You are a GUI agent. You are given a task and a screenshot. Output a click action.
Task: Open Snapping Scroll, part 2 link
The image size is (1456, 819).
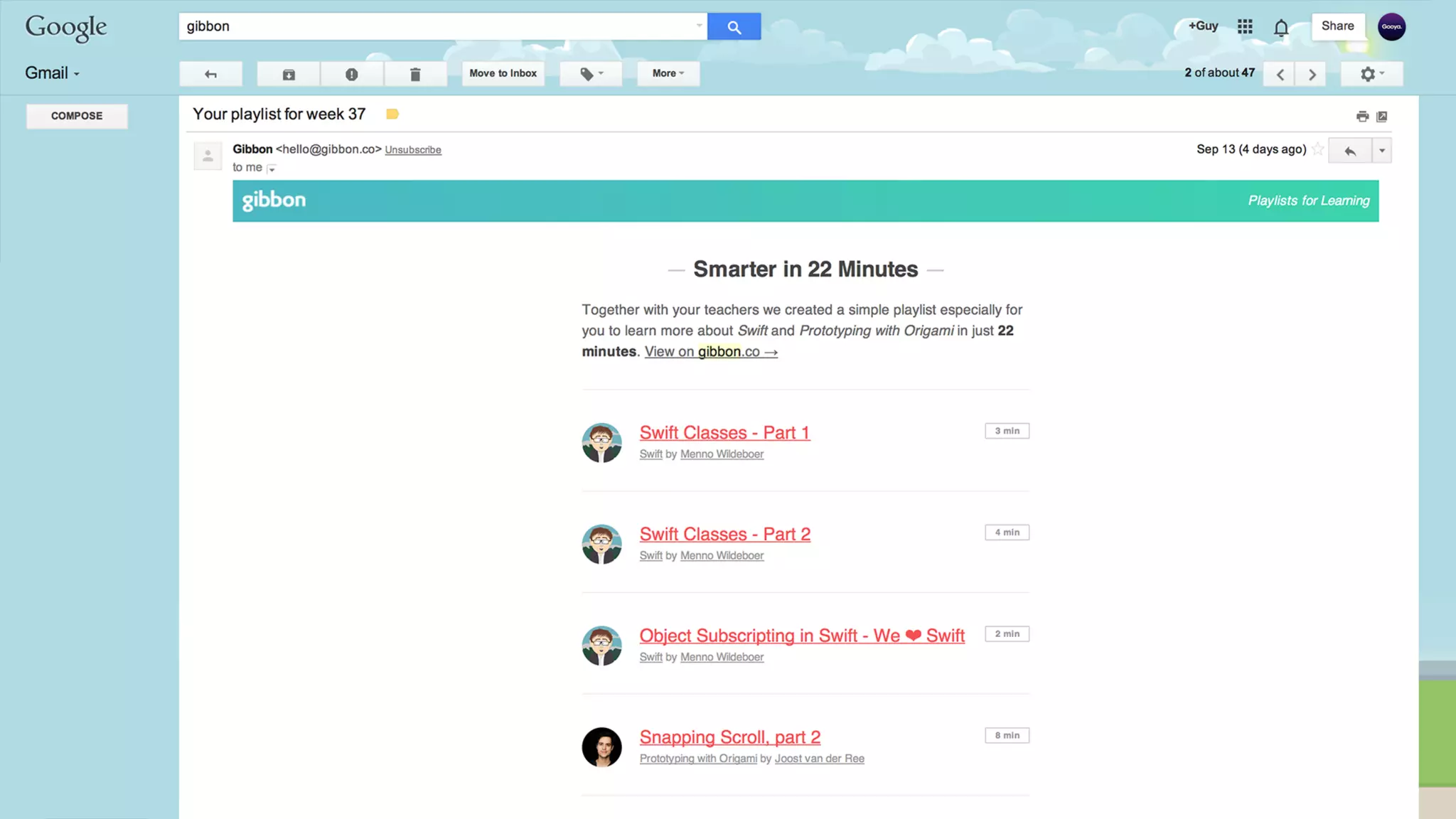(x=730, y=738)
